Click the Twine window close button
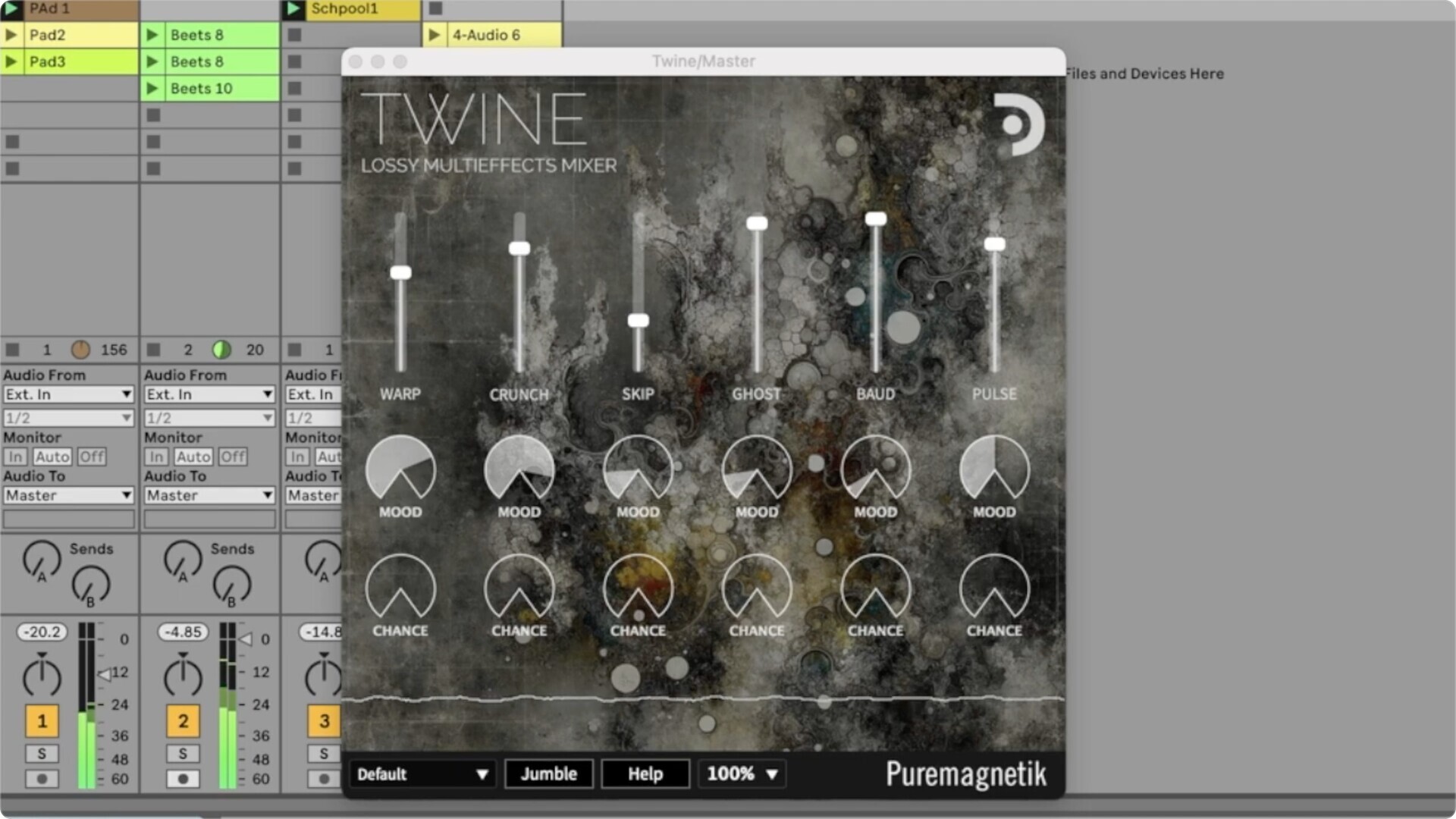This screenshot has height=819, width=1456. click(356, 62)
